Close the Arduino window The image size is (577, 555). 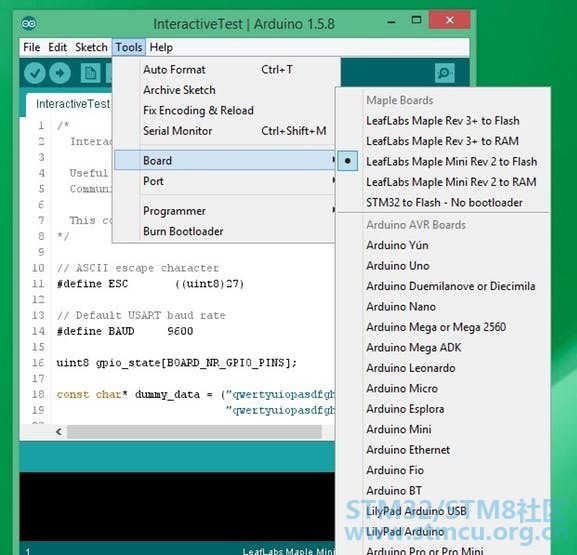point(449,20)
